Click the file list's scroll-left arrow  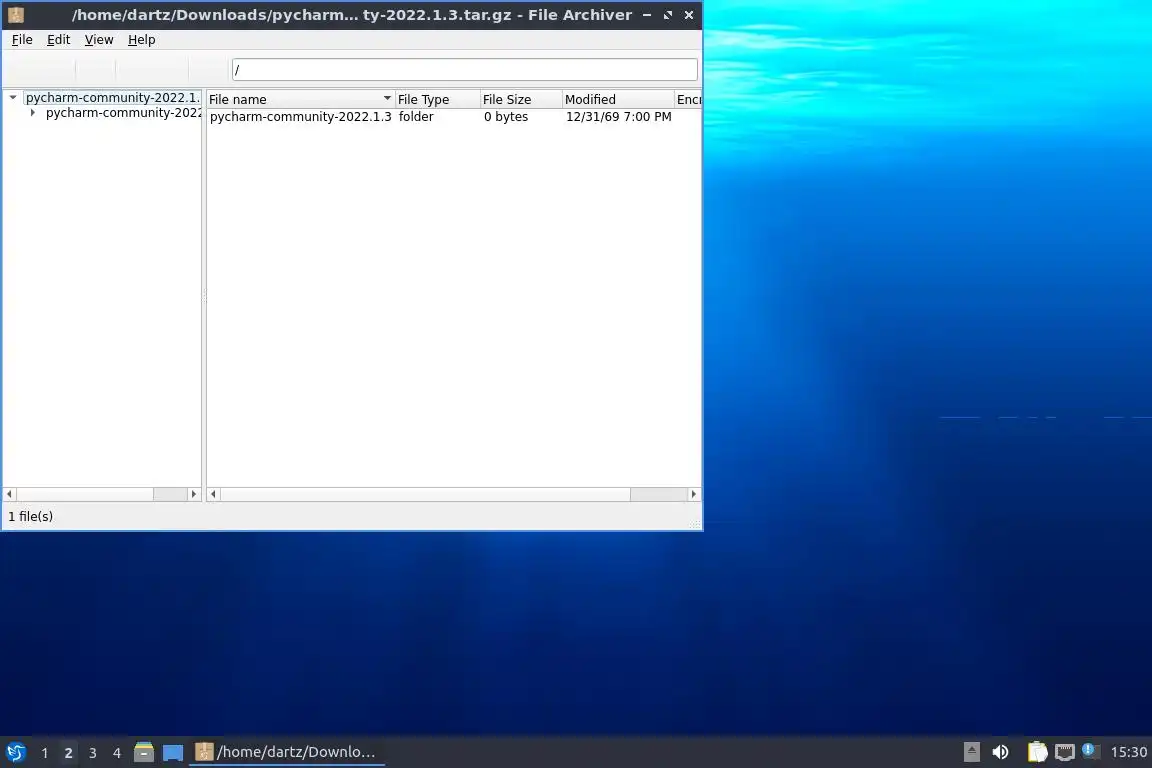point(213,494)
